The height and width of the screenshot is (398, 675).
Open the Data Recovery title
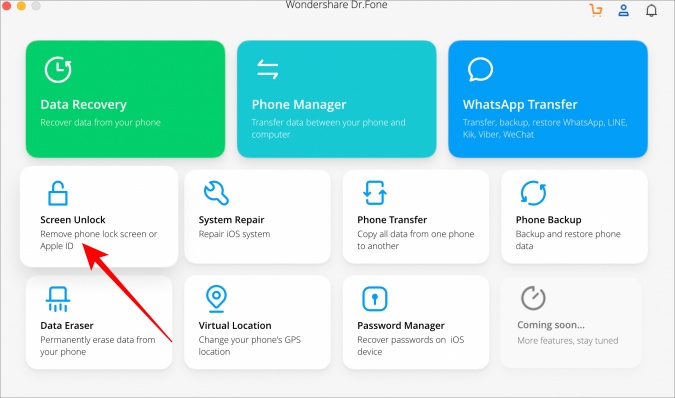pos(84,105)
